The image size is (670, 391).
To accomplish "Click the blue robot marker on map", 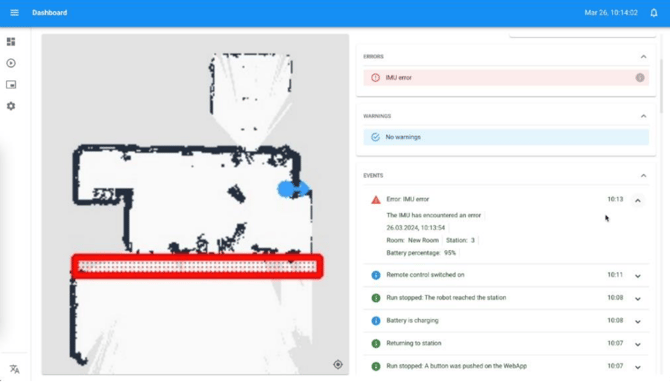I will pyautogui.click(x=293, y=189).
